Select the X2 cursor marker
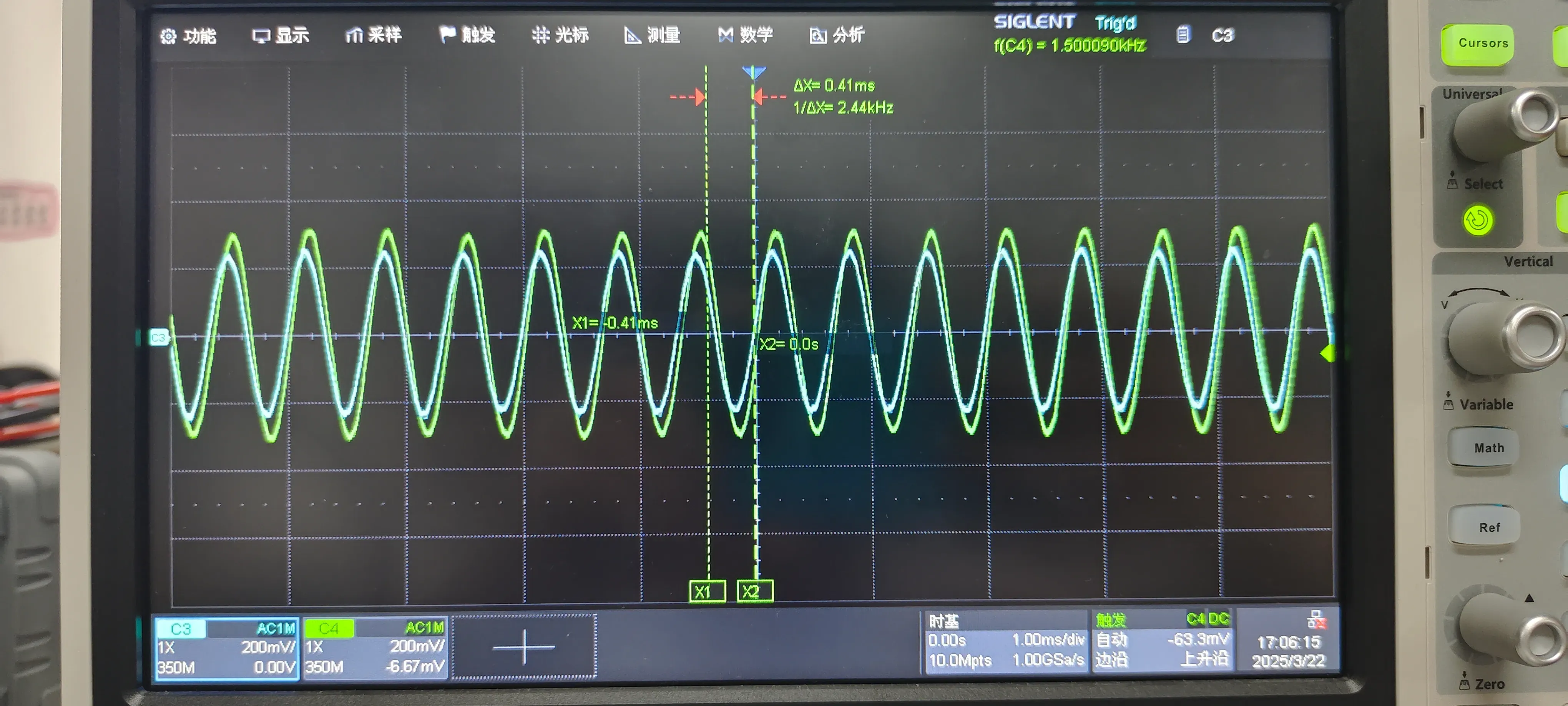This screenshot has width=1568, height=706. tap(755, 591)
